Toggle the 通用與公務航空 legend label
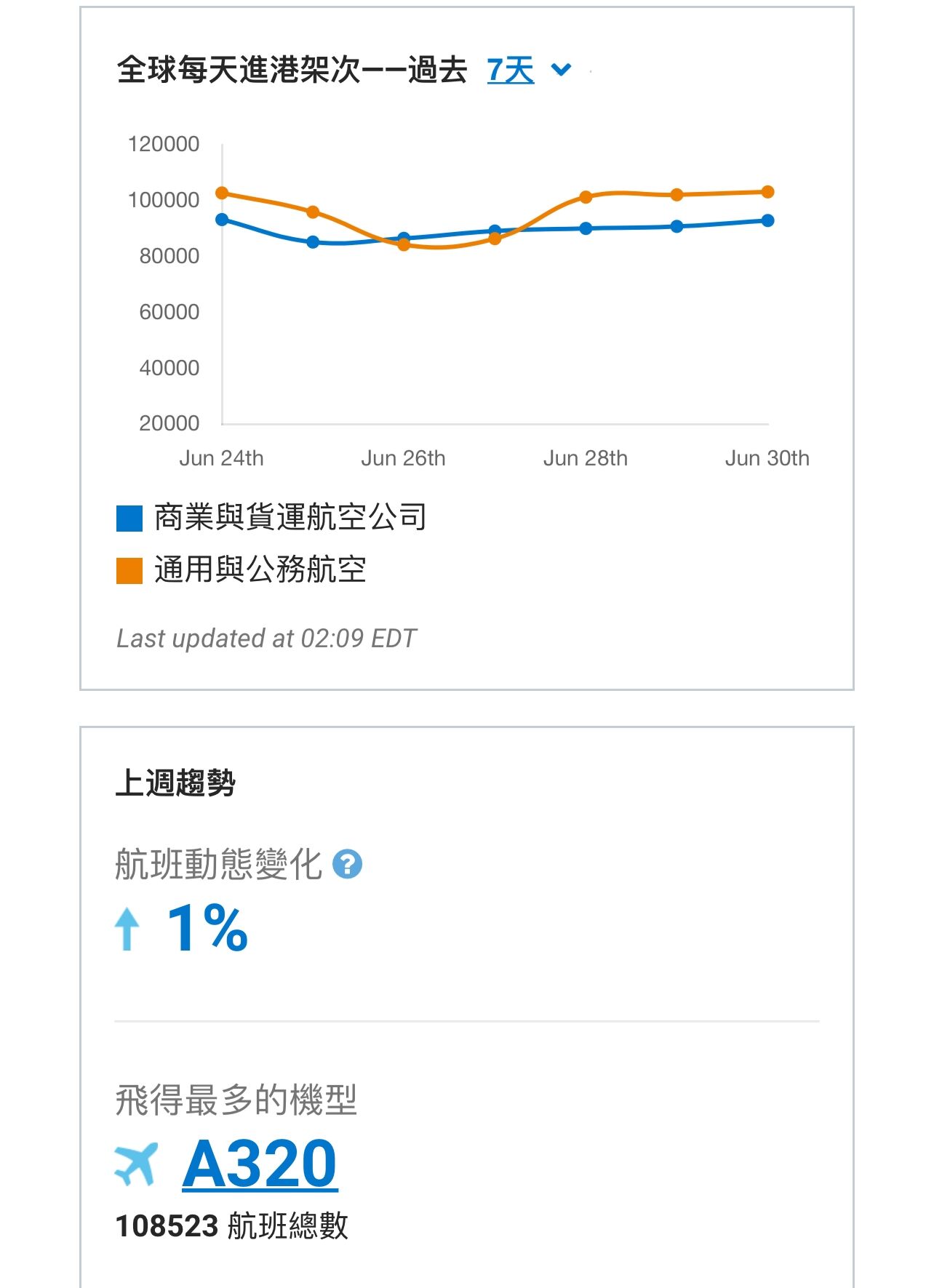 [260, 569]
